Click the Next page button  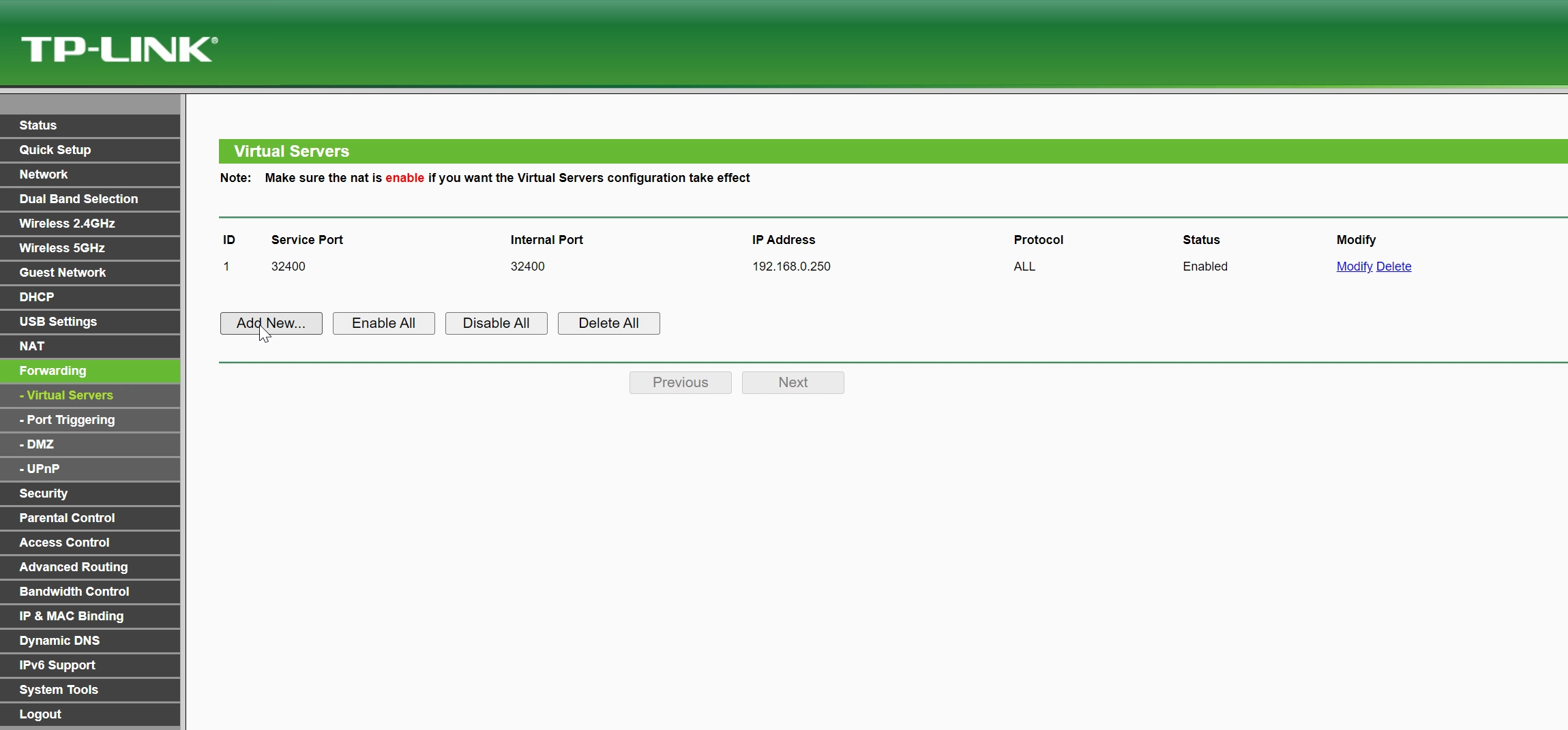pyautogui.click(x=793, y=382)
